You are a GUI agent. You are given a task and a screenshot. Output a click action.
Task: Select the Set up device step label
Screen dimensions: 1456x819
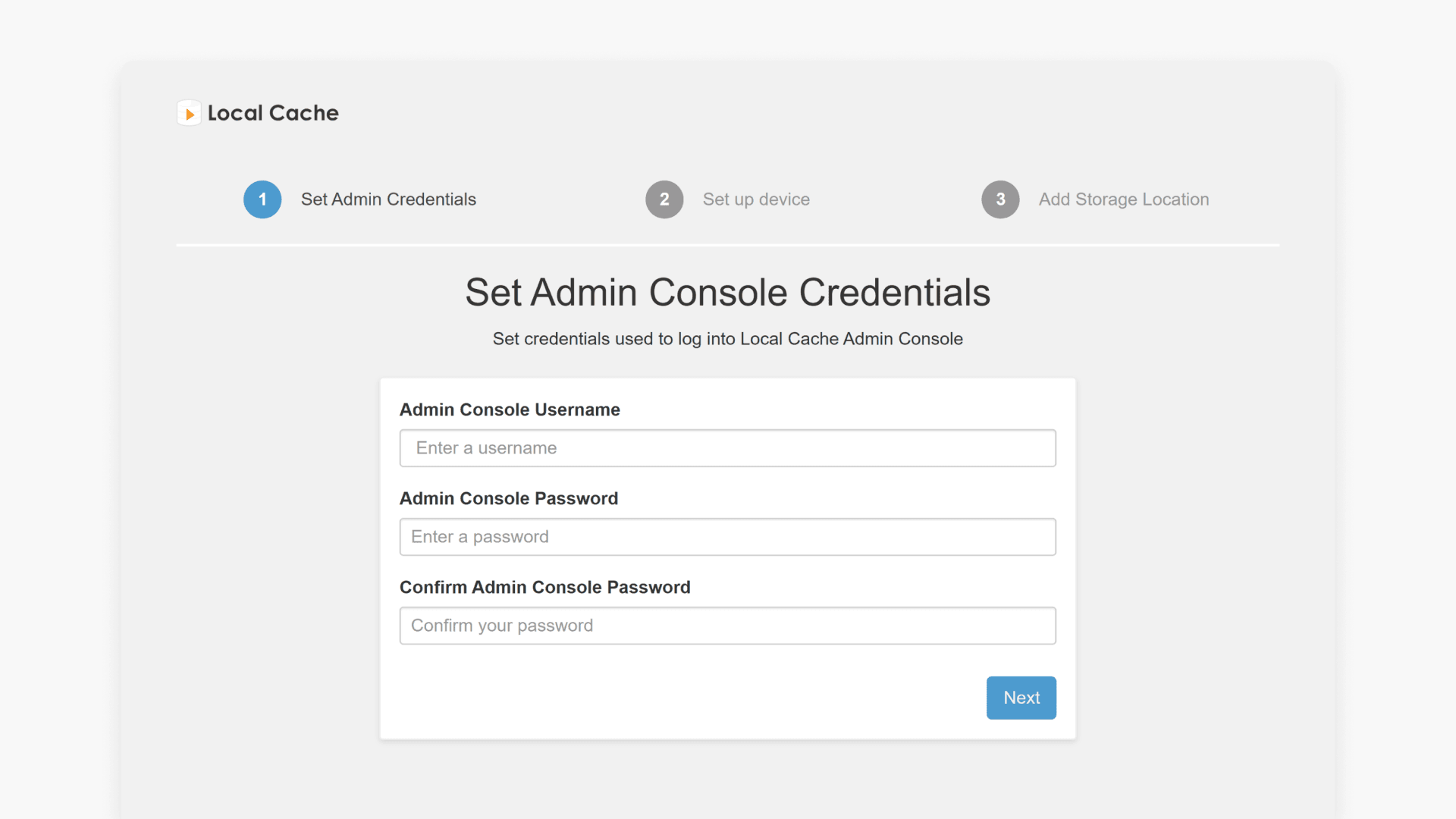(x=756, y=199)
